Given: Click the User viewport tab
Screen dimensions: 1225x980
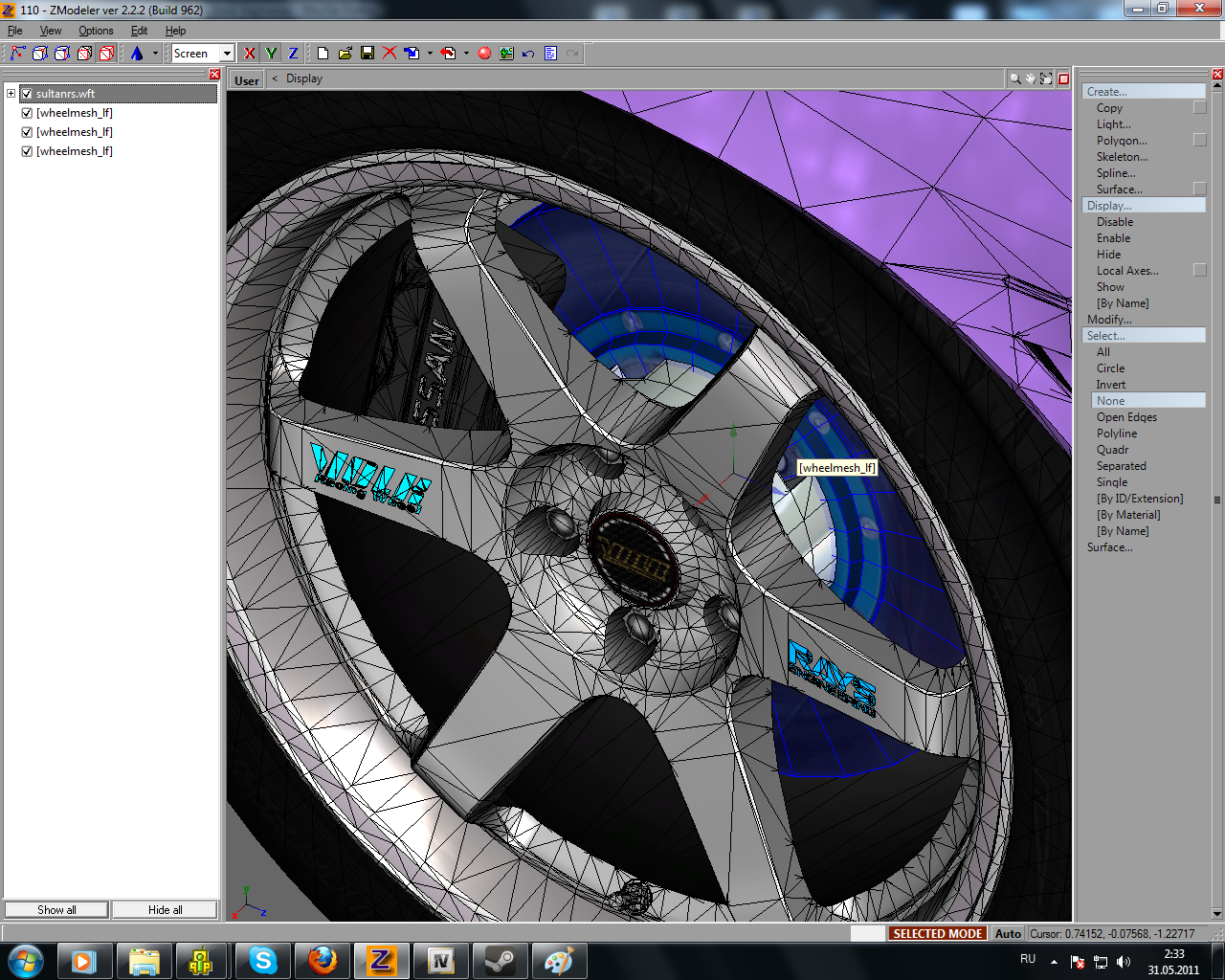Looking at the screenshot, I should click(247, 80).
